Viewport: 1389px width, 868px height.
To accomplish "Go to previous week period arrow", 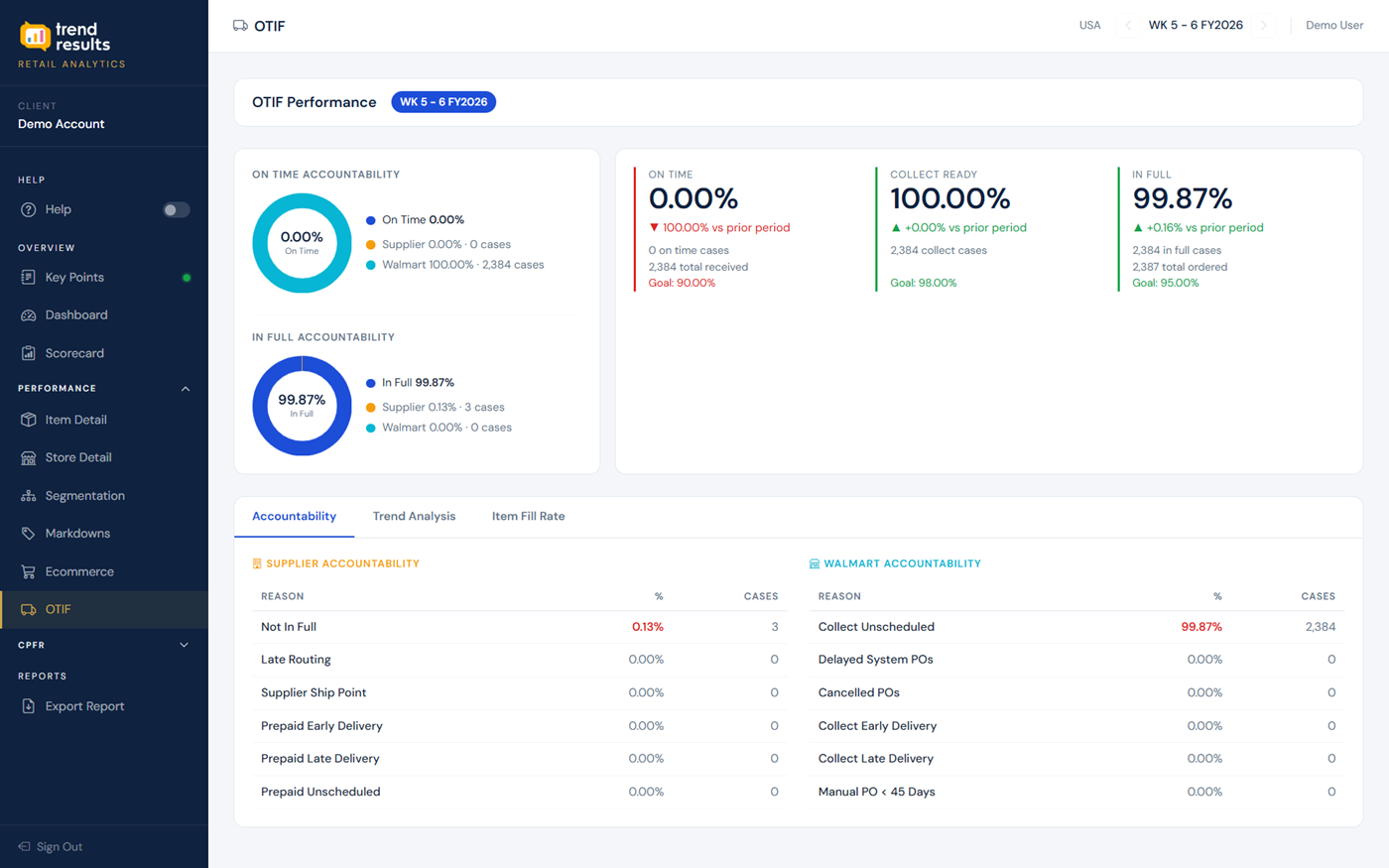I will [x=1128, y=26].
